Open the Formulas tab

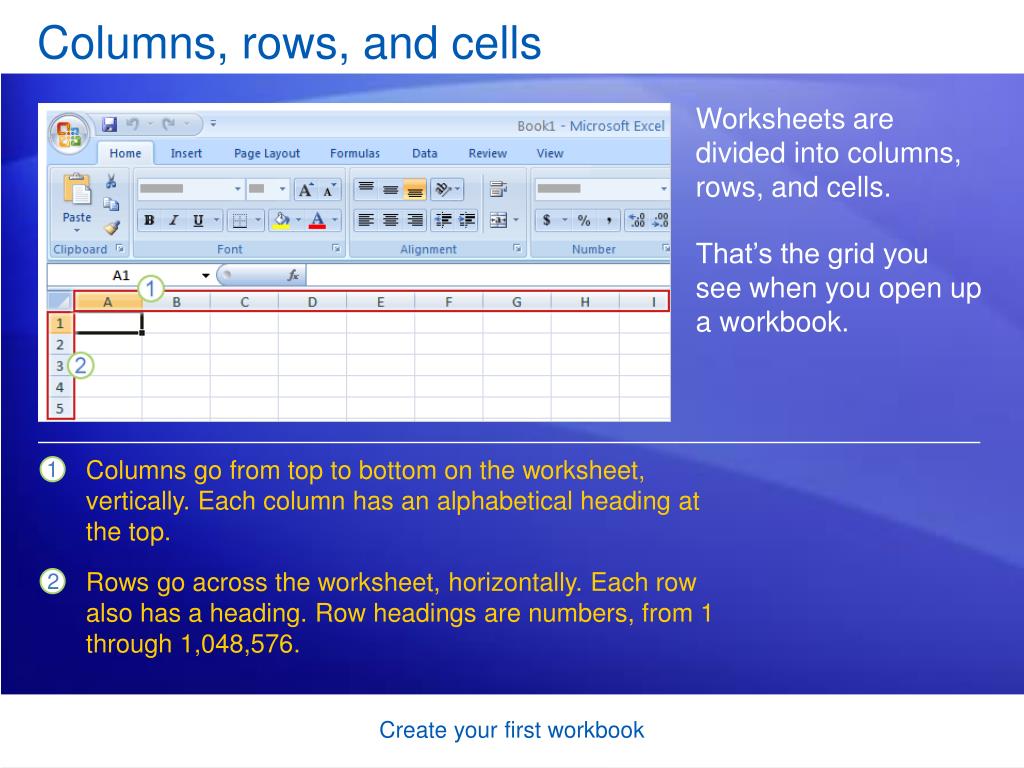tap(355, 153)
